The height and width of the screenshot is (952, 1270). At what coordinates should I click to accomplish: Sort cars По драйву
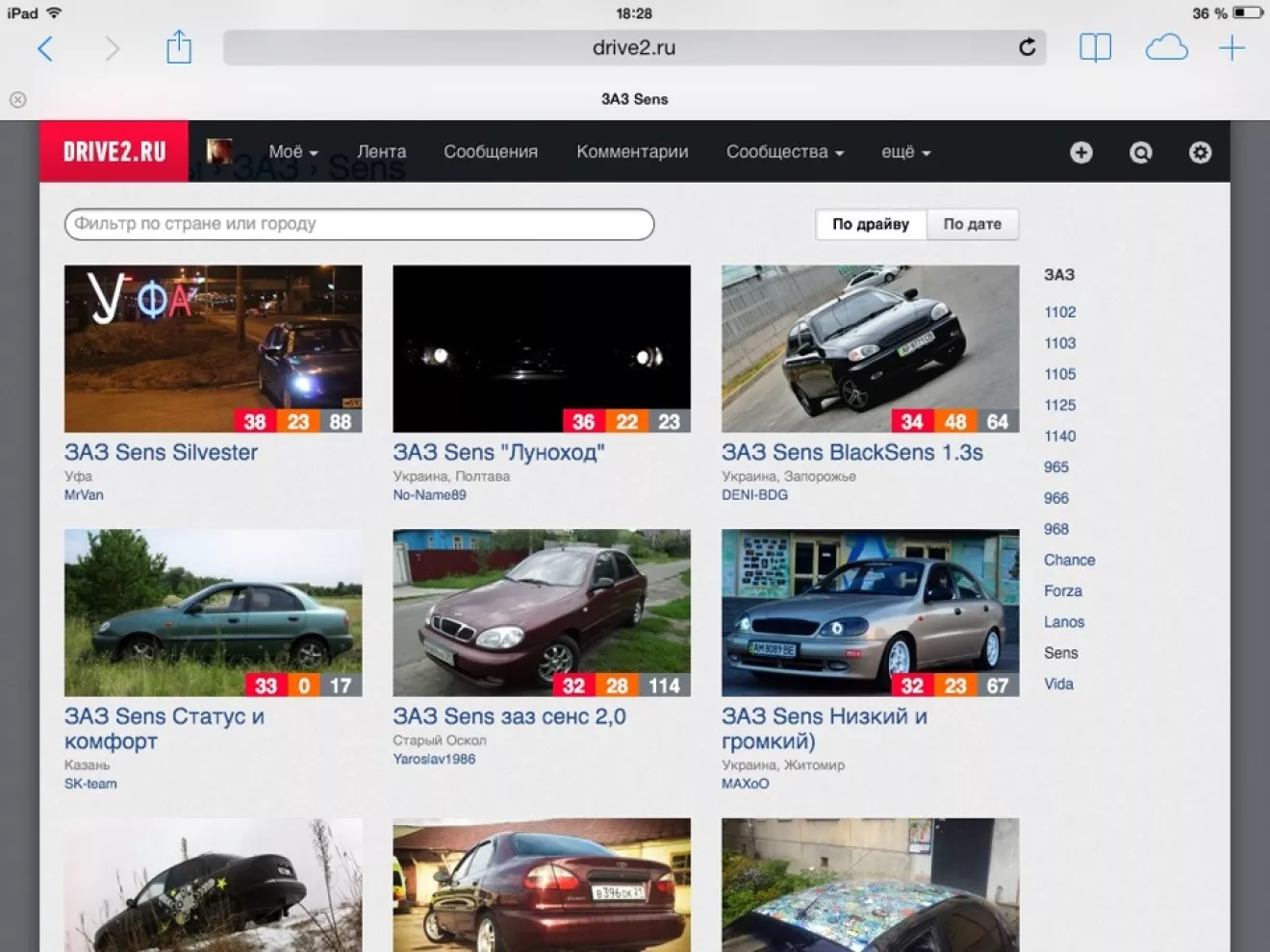[871, 224]
